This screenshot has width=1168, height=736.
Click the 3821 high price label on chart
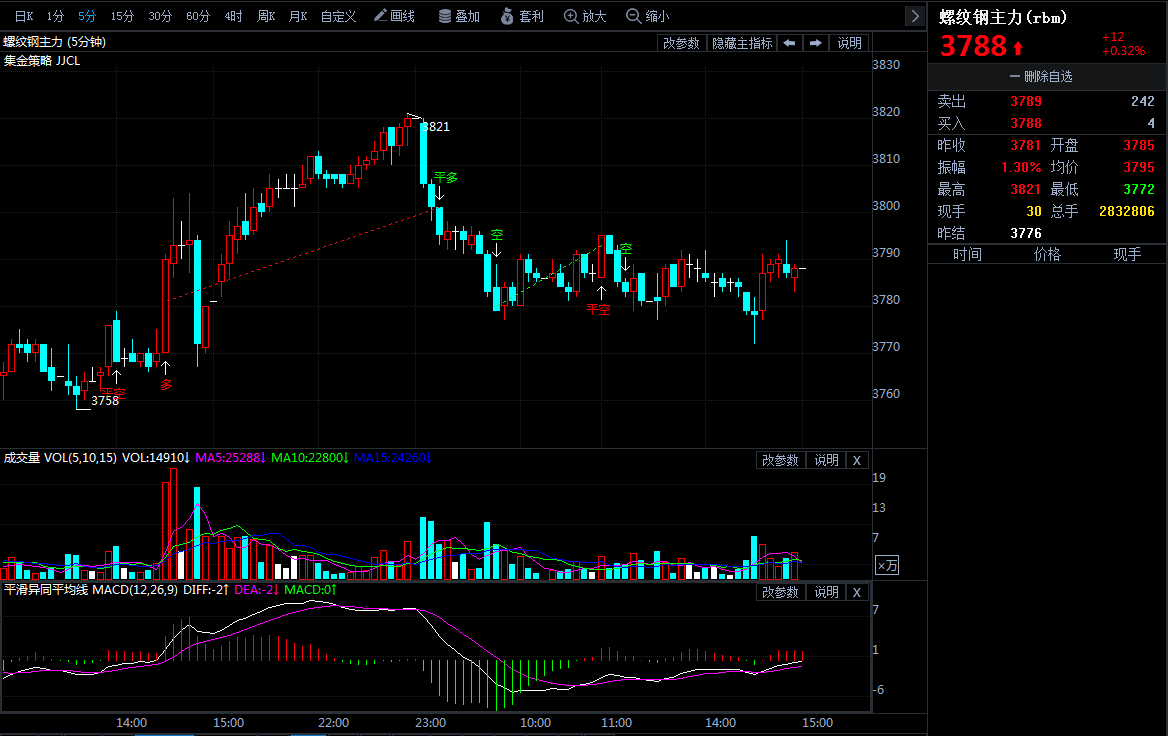(x=436, y=127)
